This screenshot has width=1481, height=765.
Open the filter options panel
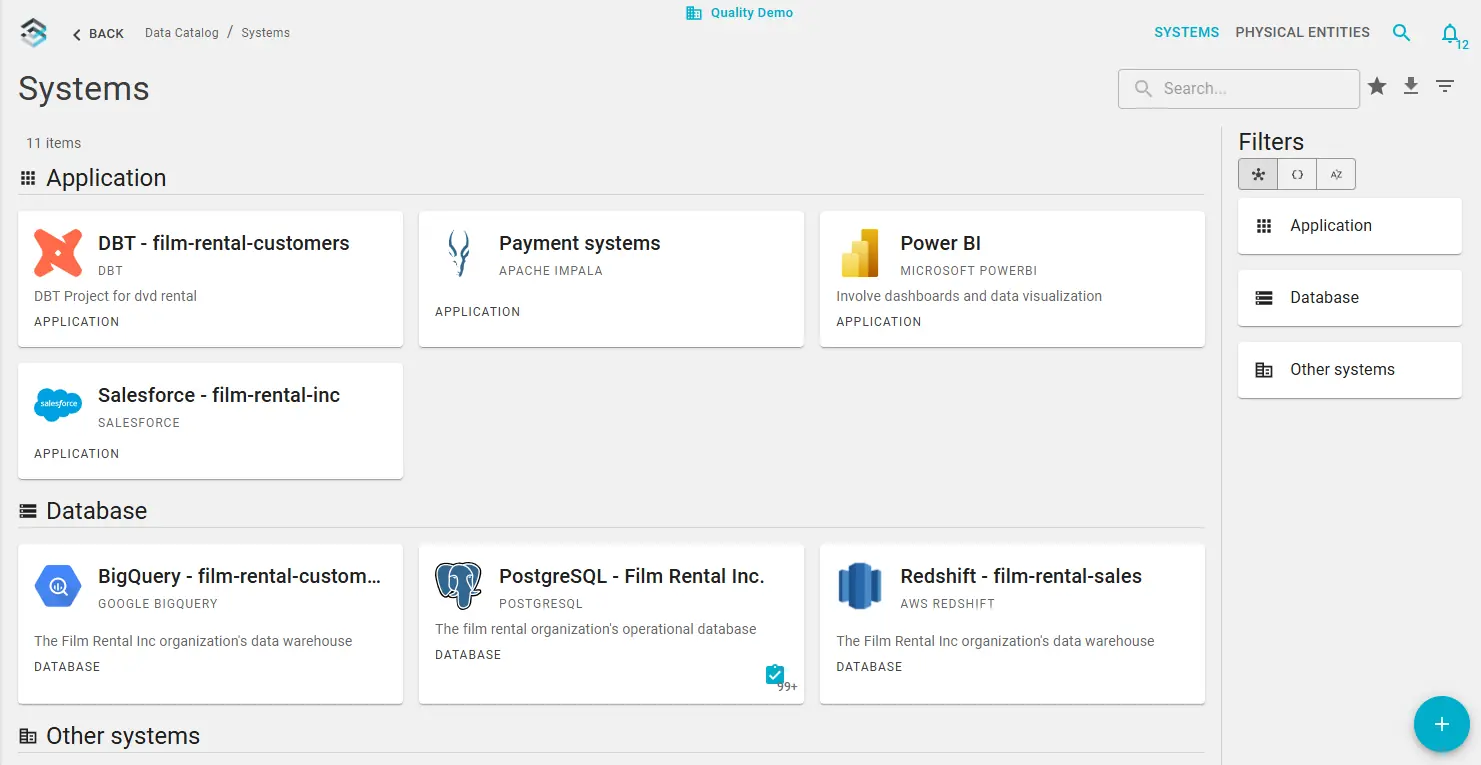(1444, 87)
